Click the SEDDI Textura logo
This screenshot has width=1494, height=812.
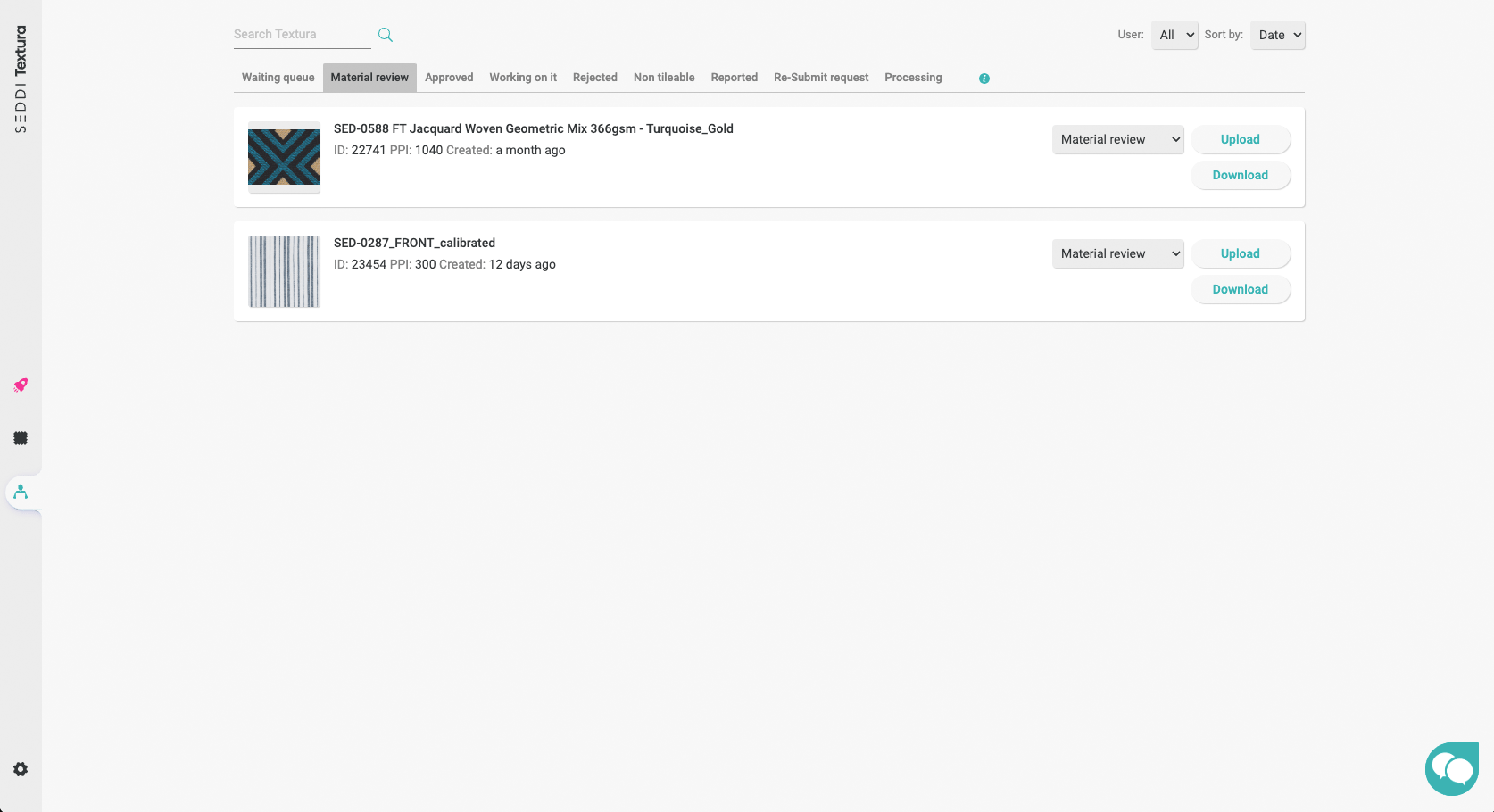pos(21,79)
